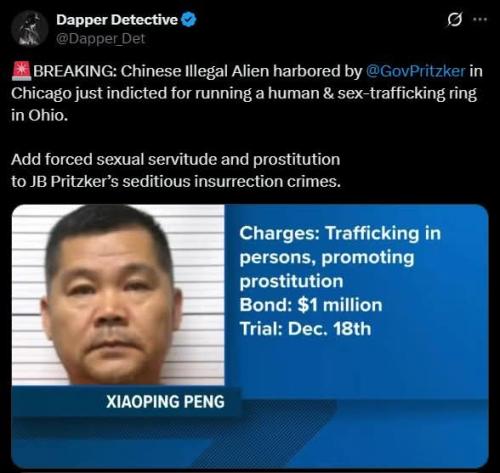
Task: Click the 'Trial: Dec. 18th' text
Action: click(x=305, y=329)
